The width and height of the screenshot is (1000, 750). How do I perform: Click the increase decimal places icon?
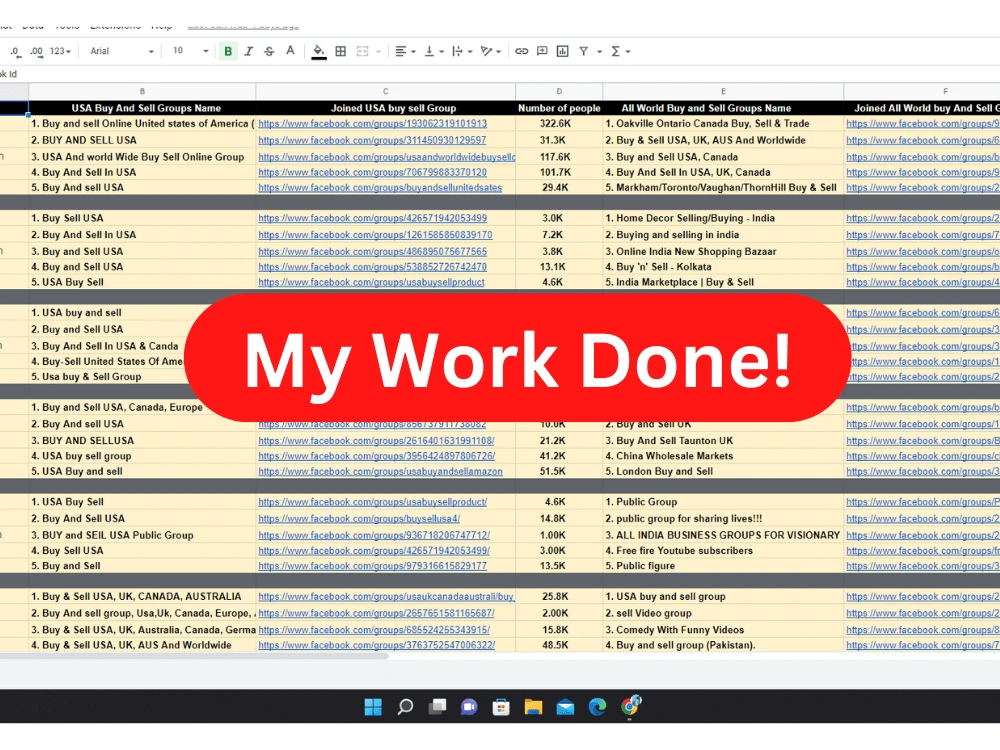[36, 52]
